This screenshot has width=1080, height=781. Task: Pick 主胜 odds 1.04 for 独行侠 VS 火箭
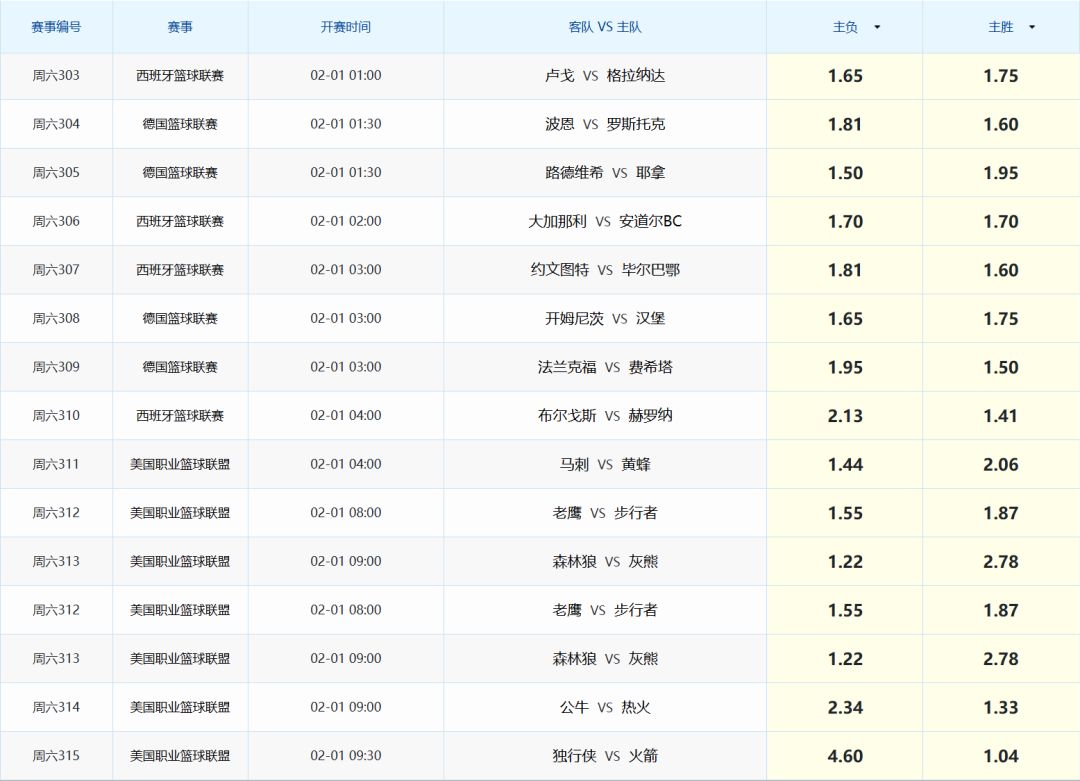pyautogui.click(x=1001, y=756)
